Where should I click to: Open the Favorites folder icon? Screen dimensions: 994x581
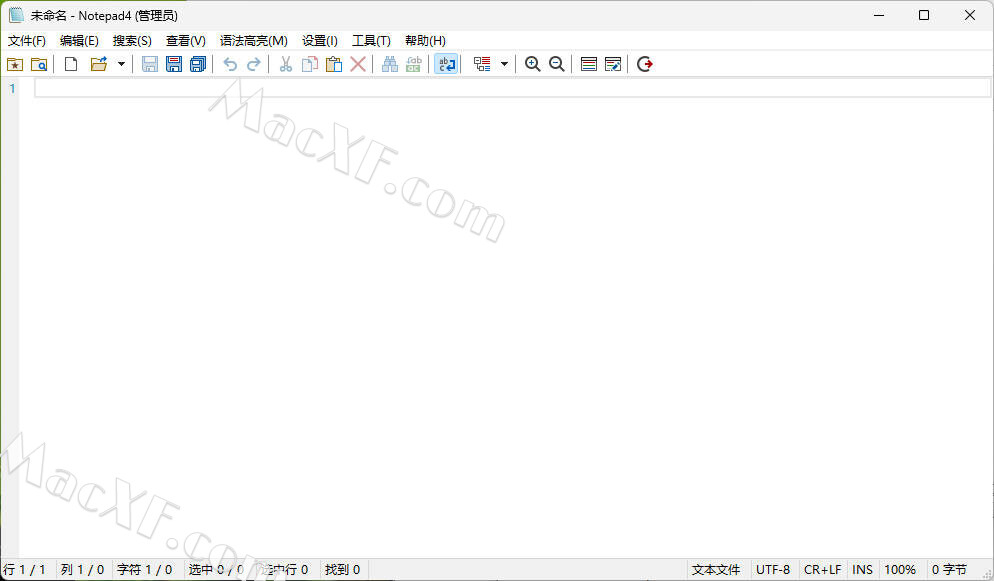coord(15,64)
